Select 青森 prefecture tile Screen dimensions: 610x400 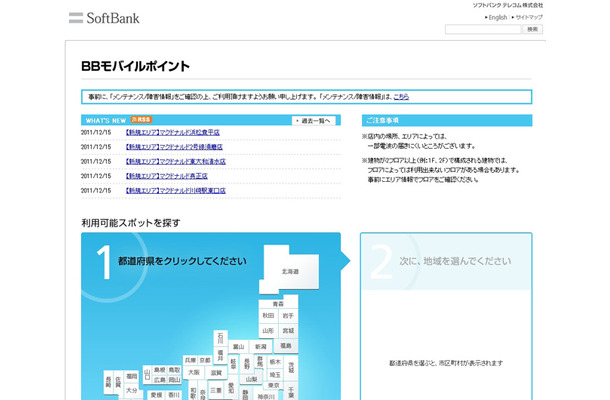coord(278,304)
